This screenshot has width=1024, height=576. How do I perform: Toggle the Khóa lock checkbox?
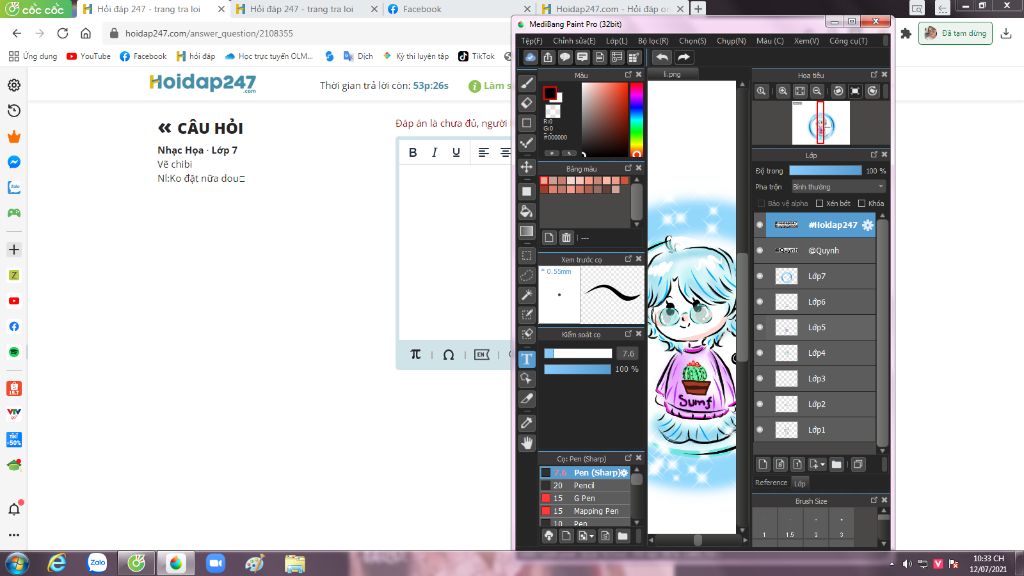click(861, 203)
